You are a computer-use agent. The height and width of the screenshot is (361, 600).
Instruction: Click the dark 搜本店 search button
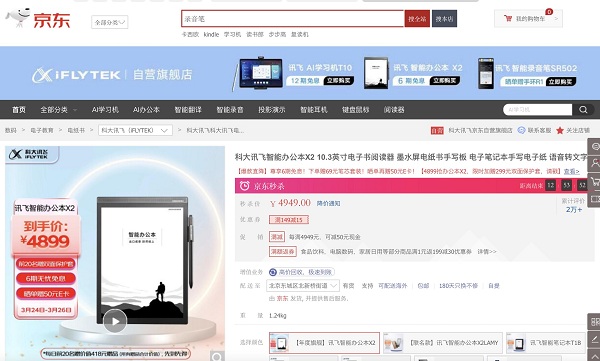(444, 19)
